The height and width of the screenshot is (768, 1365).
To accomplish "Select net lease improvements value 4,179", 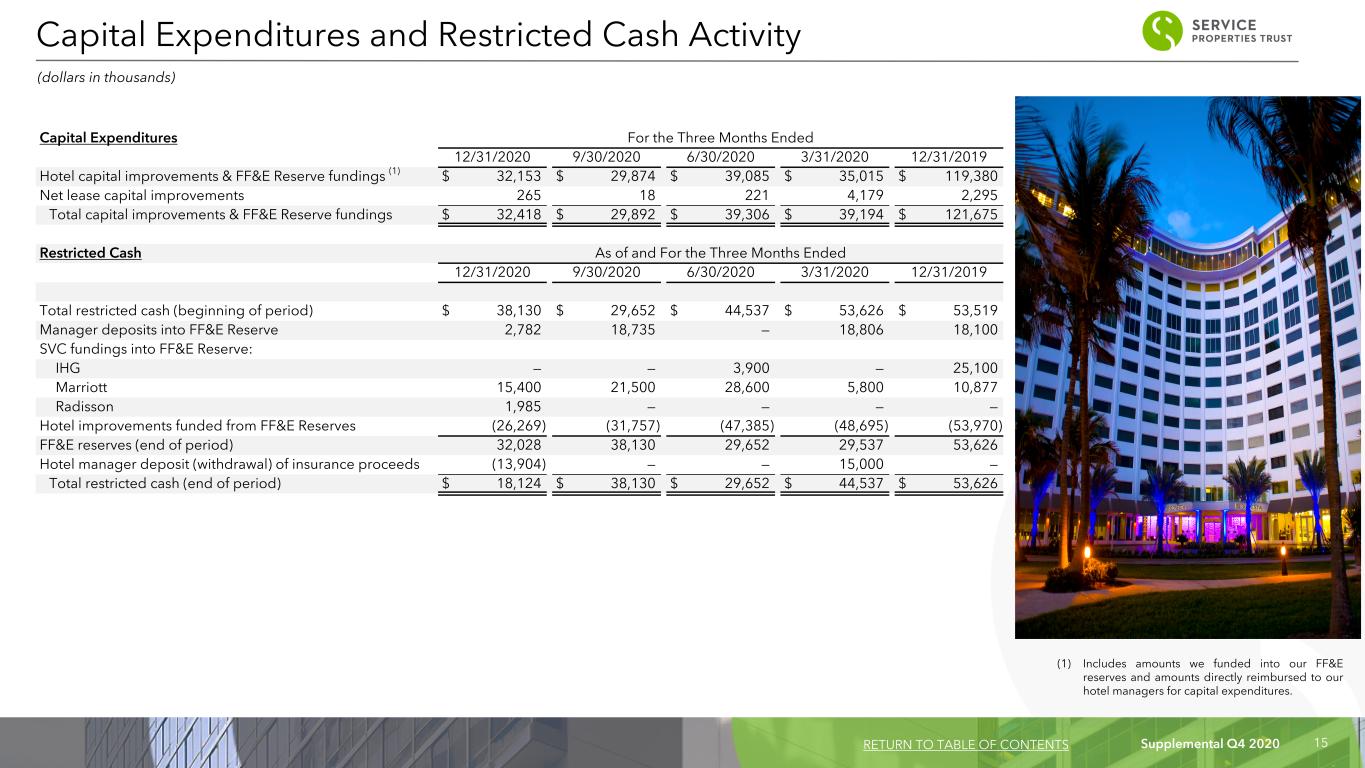I will click(x=864, y=195).
